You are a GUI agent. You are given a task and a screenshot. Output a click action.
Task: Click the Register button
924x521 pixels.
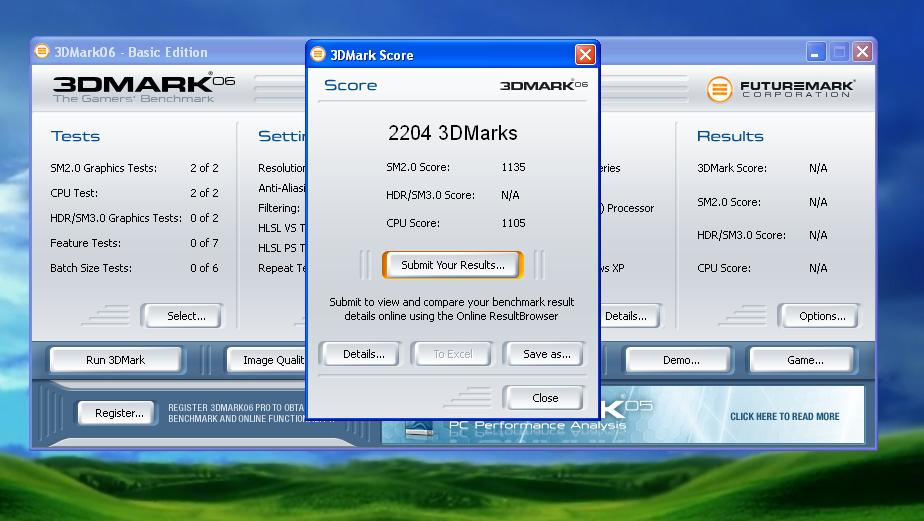(x=119, y=413)
